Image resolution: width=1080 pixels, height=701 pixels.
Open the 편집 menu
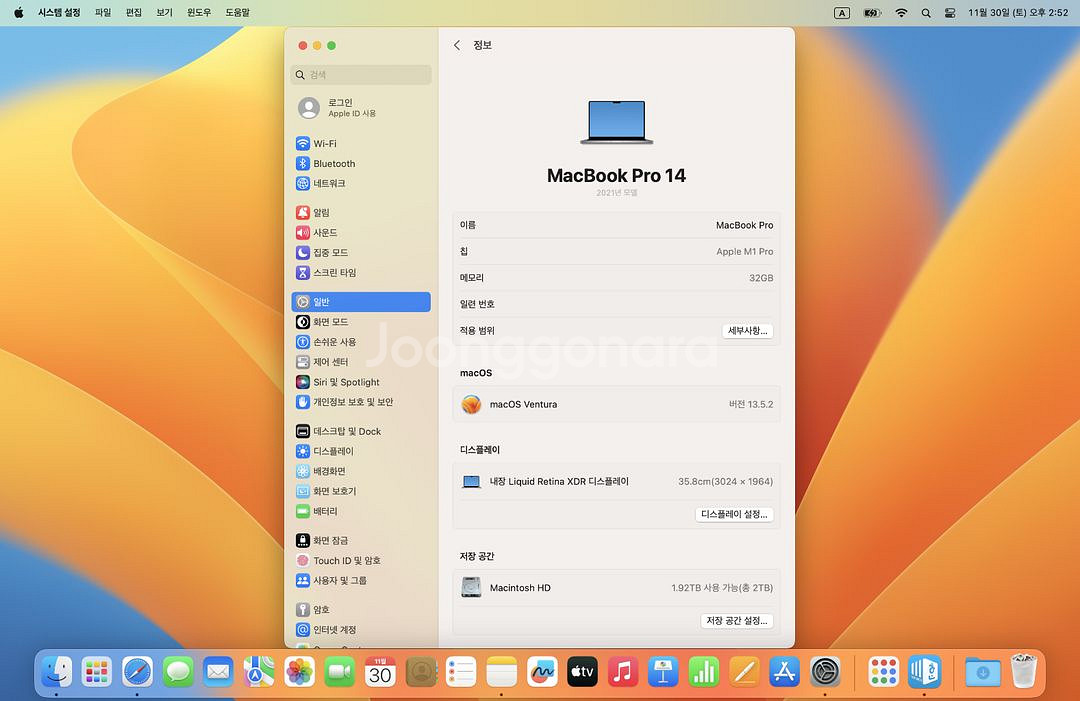tap(134, 12)
